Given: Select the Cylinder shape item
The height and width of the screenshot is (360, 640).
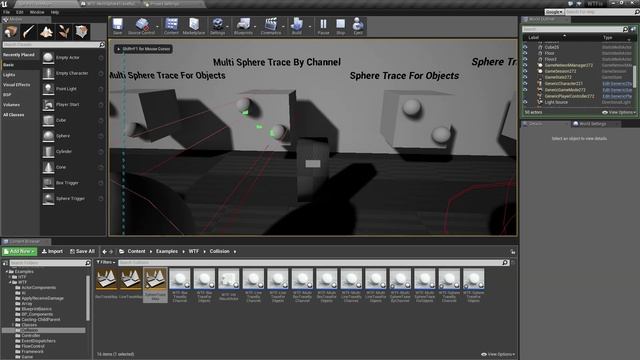Looking at the screenshot, I should (x=73, y=151).
